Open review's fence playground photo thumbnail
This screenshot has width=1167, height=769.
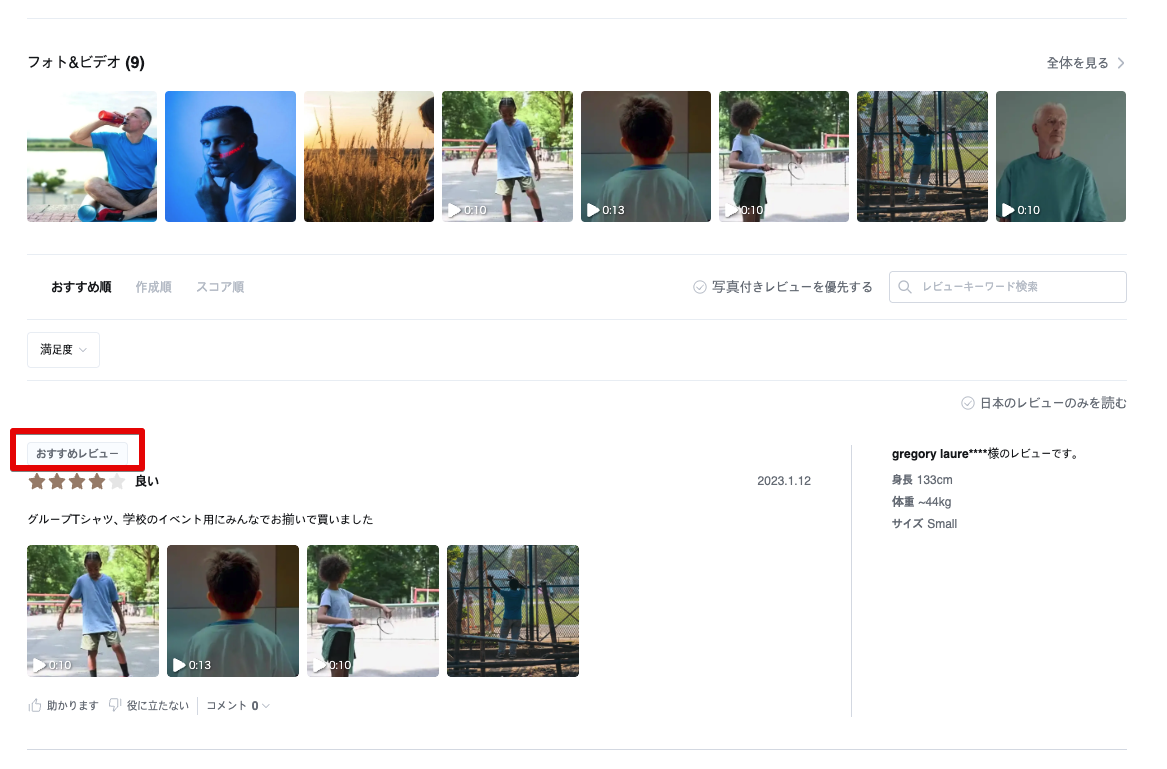point(512,611)
